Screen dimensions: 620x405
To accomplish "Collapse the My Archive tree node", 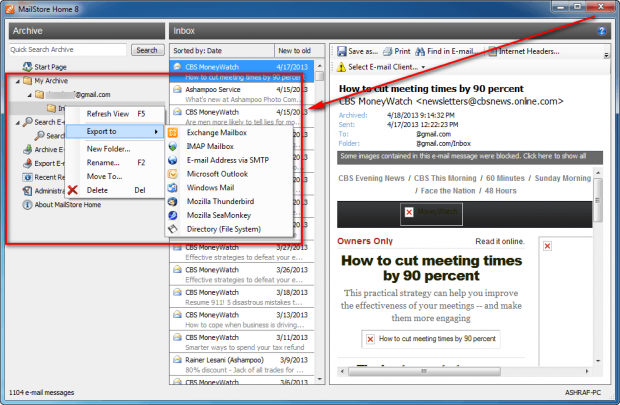I will (17, 81).
